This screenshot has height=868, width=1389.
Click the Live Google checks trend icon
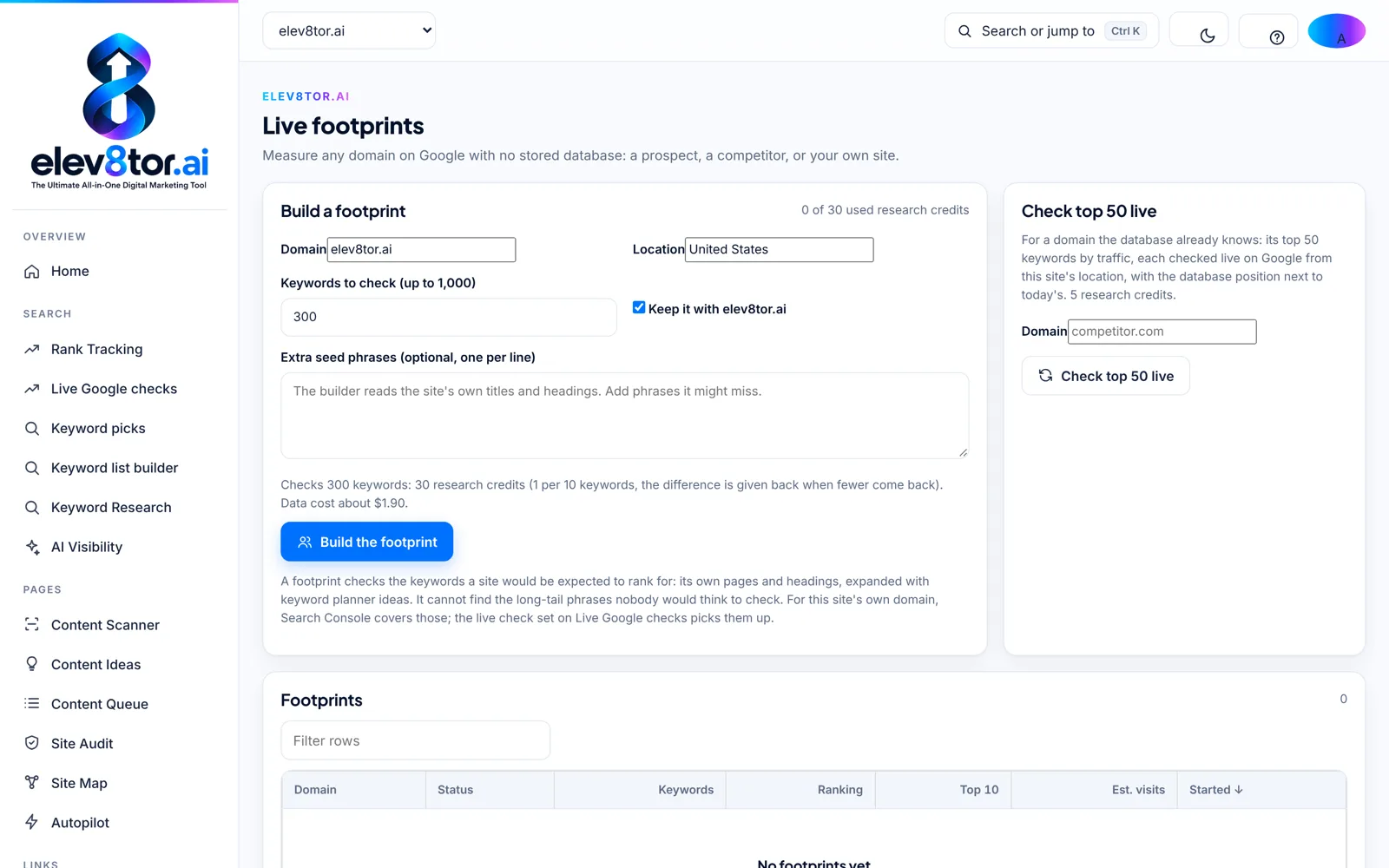pyautogui.click(x=32, y=389)
